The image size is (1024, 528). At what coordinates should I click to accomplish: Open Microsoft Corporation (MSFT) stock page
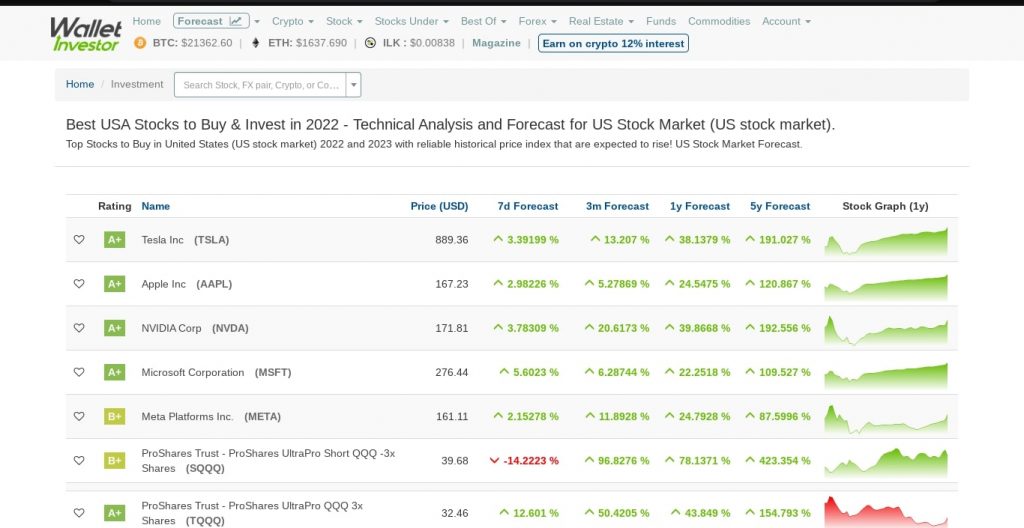pos(216,372)
